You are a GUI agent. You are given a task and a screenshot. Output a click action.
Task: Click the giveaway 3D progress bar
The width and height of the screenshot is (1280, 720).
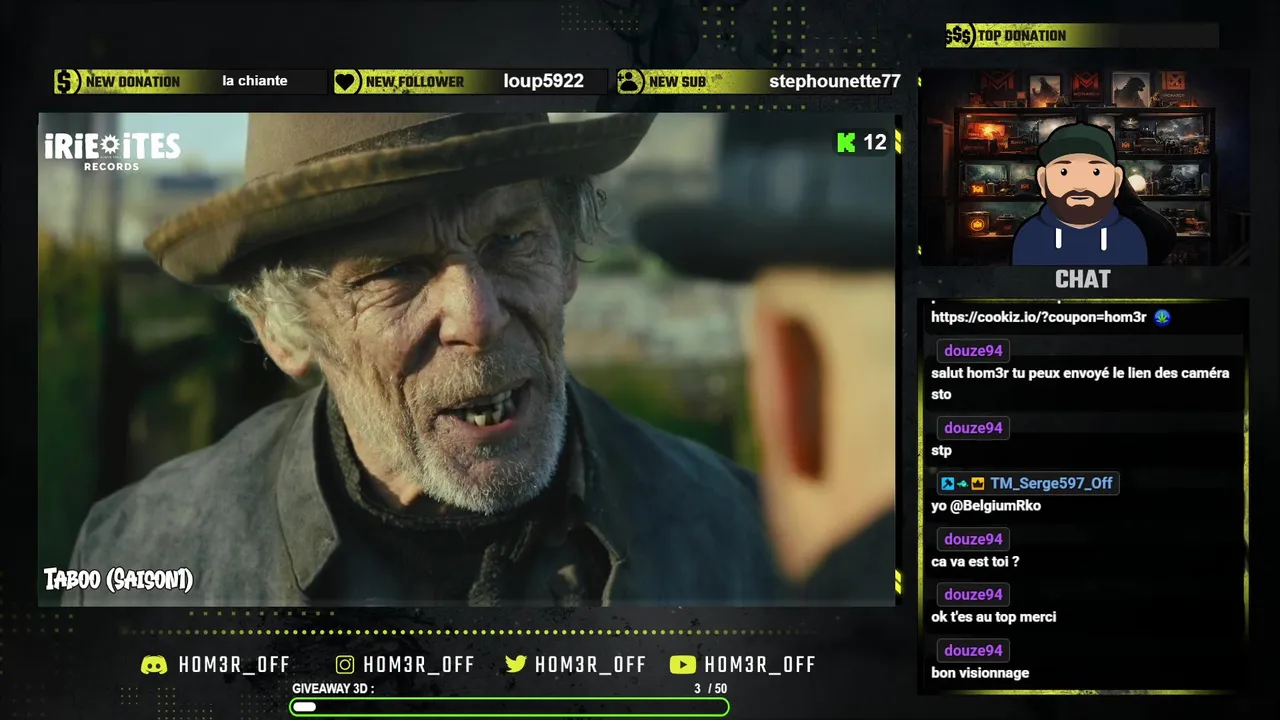tap(509, 707)
